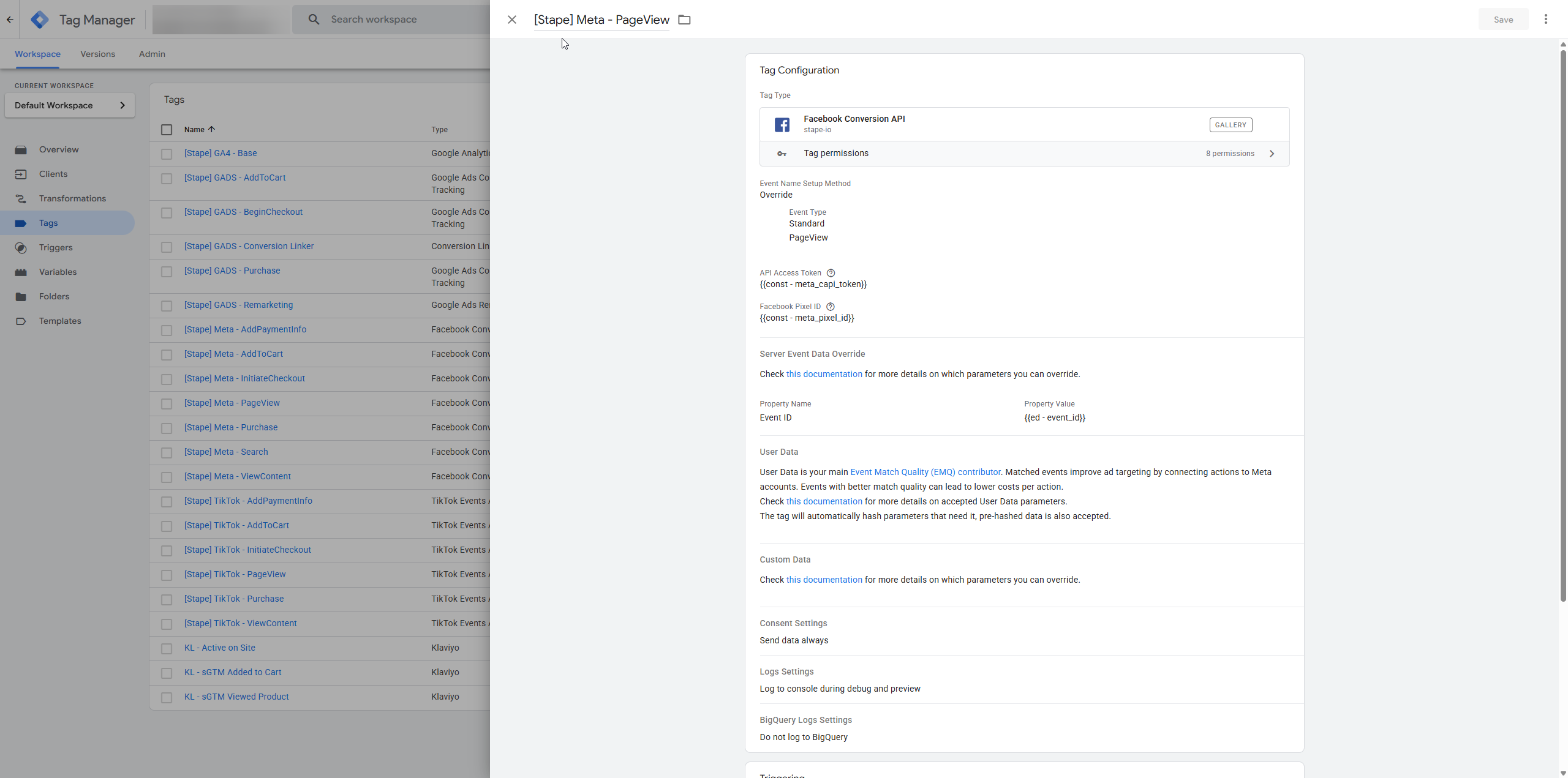
Task: Open Triggers in the sidebar
Action: 56,247
